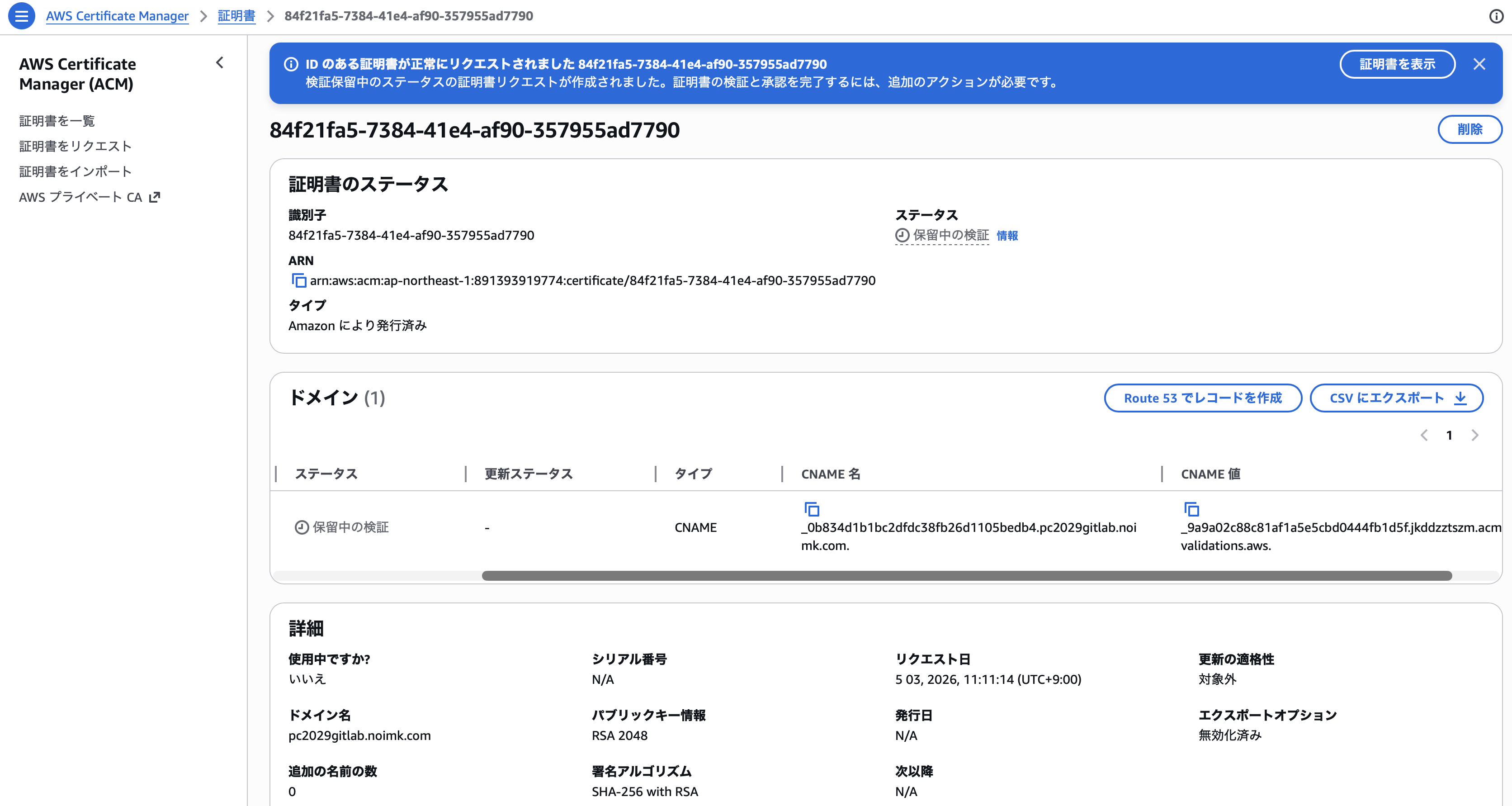Image resolution: width=1512 pixels, height=806 pixels.
Task: Select page 1 in domains pagination
Action: tap(1449, 435)
